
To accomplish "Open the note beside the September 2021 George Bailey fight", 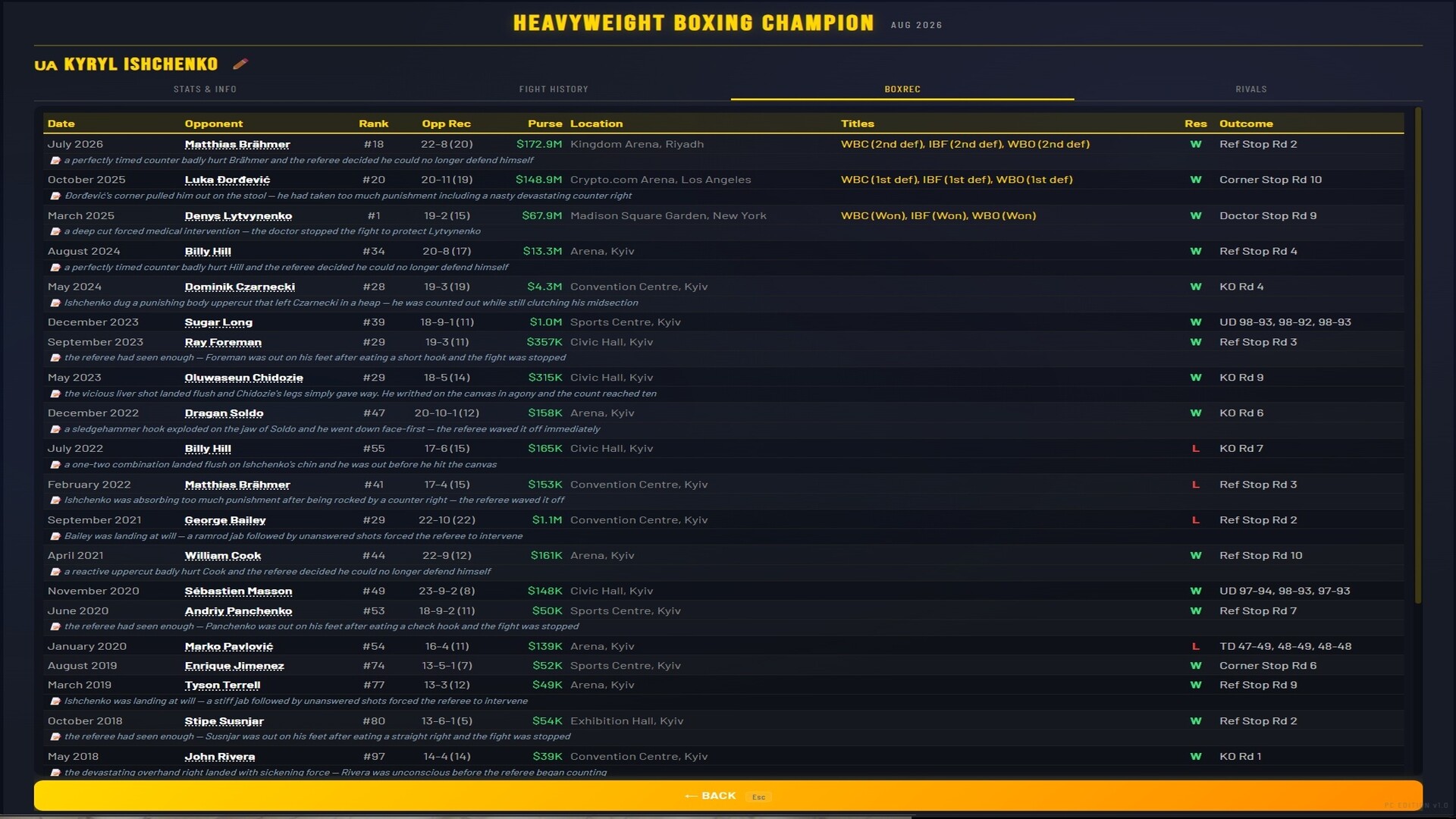I will coord(56,535).
